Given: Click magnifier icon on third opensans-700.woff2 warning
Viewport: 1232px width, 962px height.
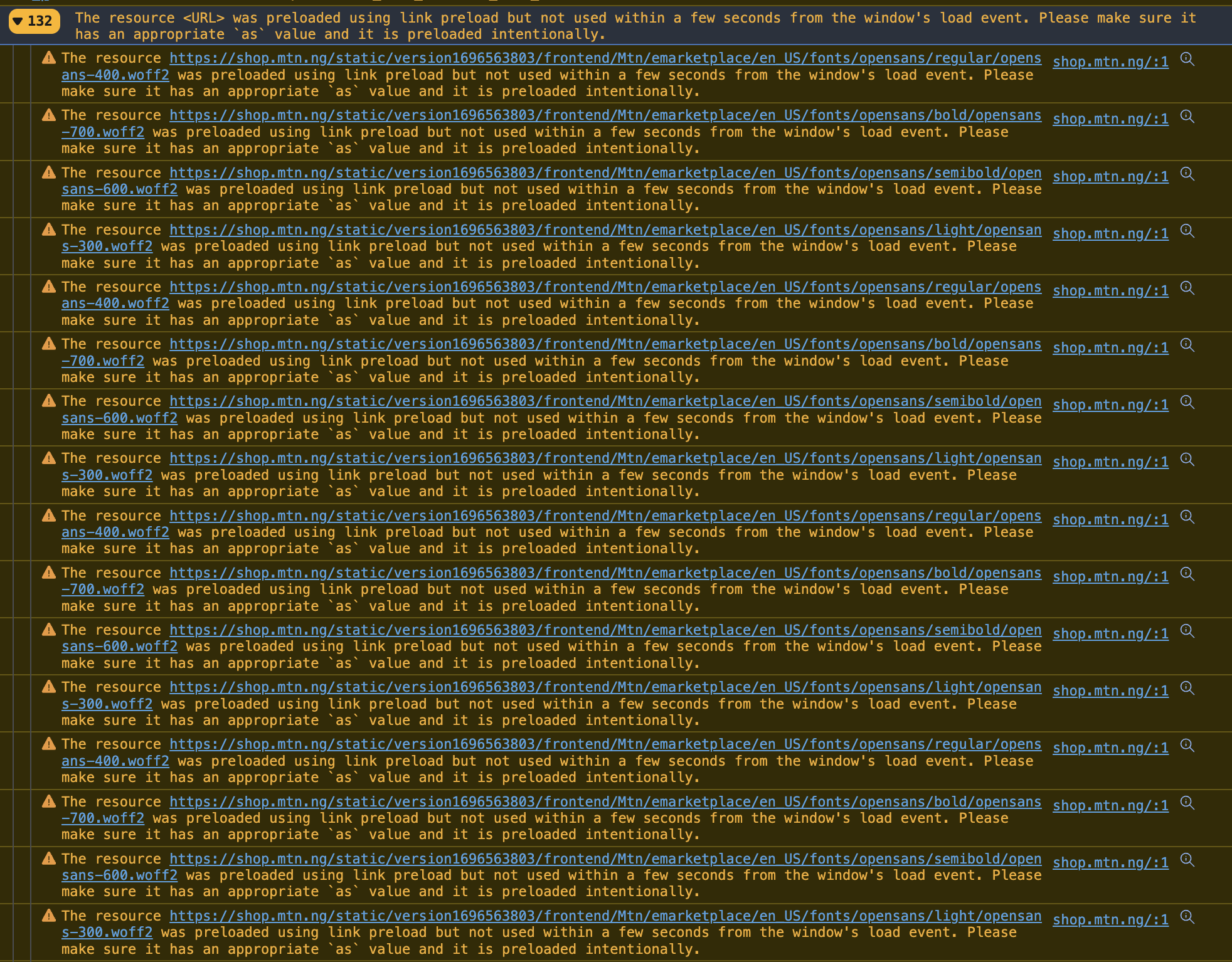Looking at the screenshot, I should click(1187, 574).
